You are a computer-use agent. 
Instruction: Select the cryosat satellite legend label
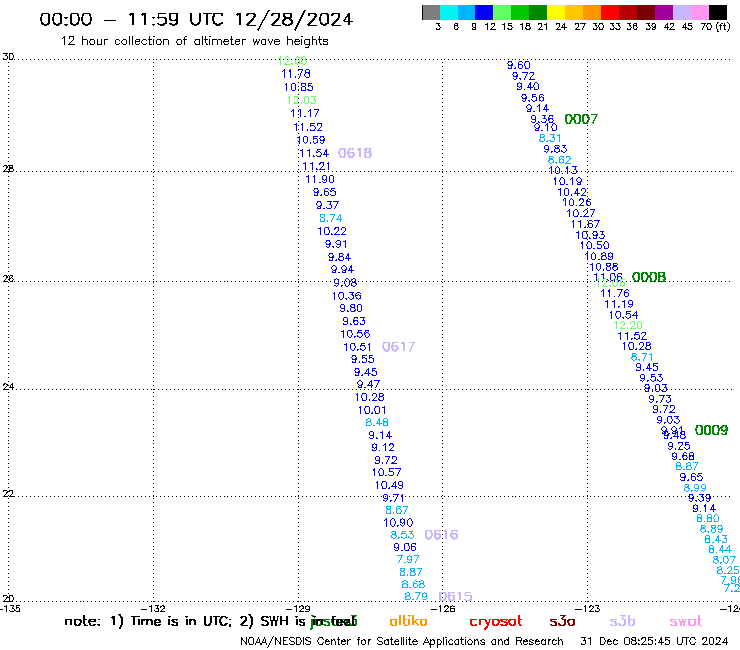click(x=496, y=621)
